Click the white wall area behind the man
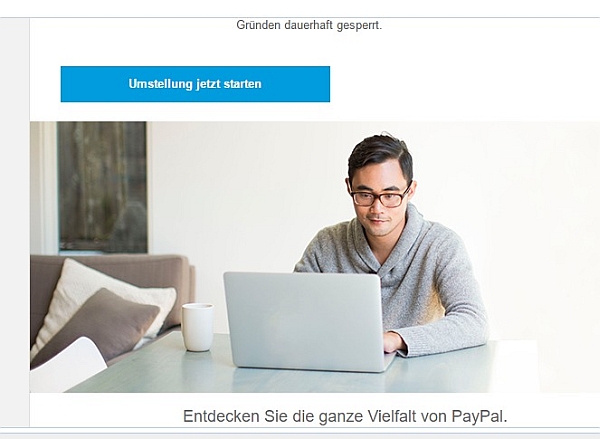The width and height of the screenshot is (600, 439). (x=249, y=191)
